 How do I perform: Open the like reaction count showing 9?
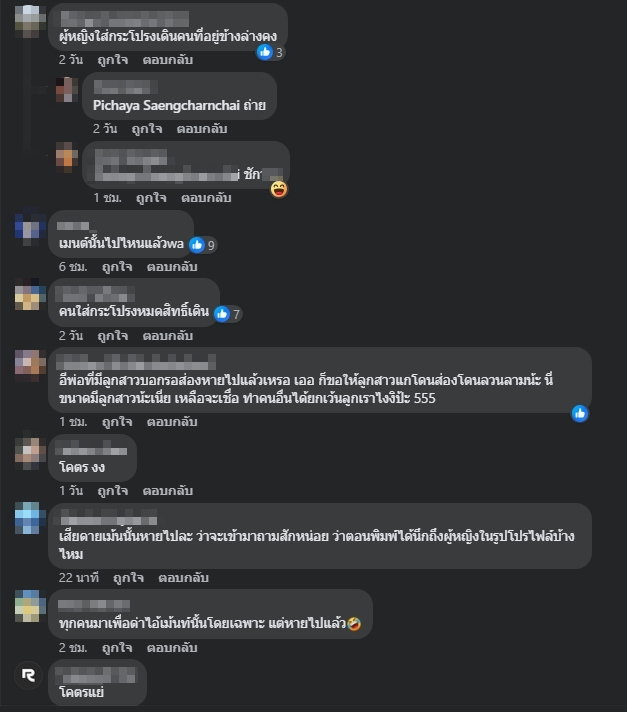pyautogui.click(x=203, y=245)
